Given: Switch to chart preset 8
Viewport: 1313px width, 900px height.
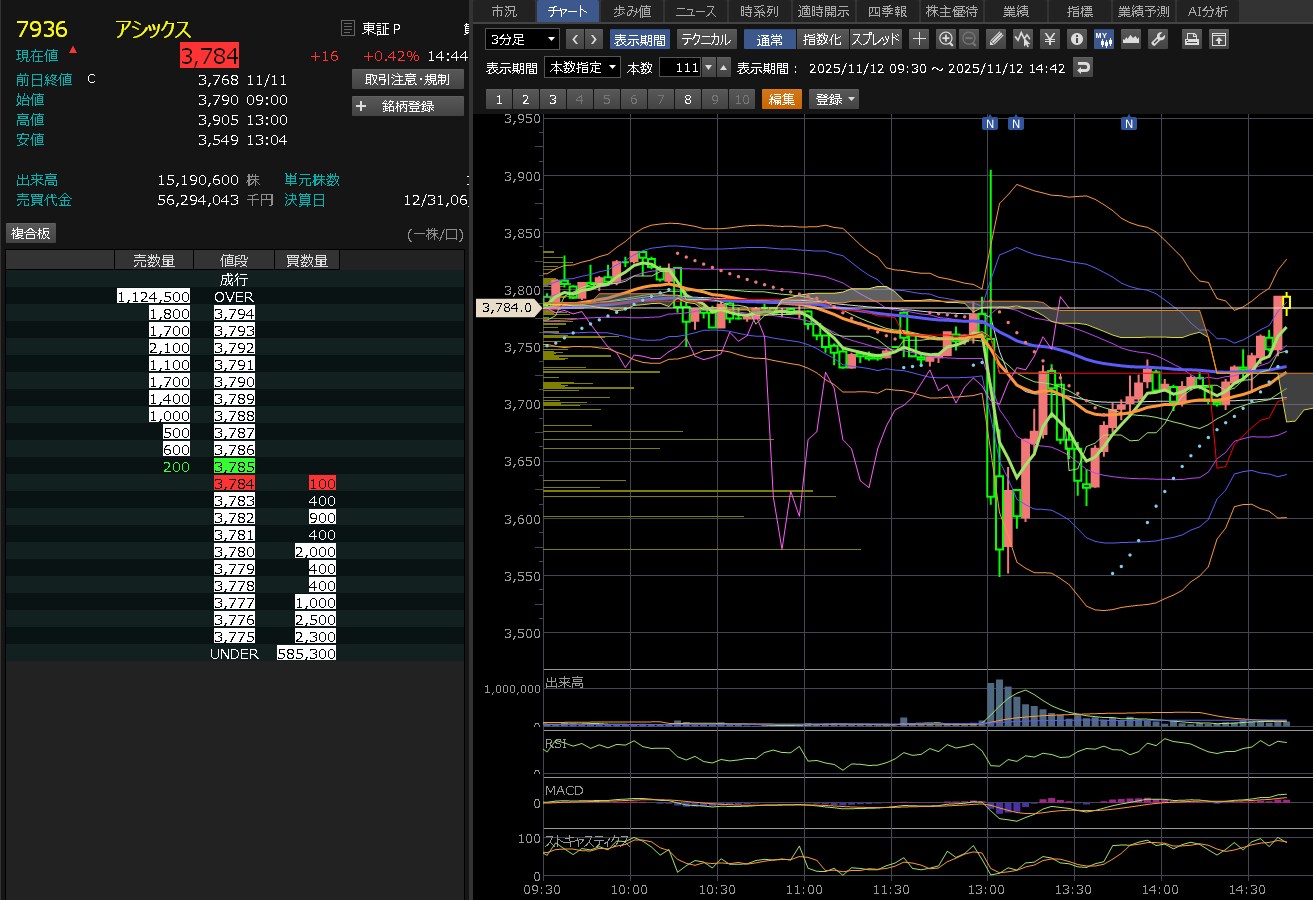Looking at the screenshot, I should [x=688, y=99].
